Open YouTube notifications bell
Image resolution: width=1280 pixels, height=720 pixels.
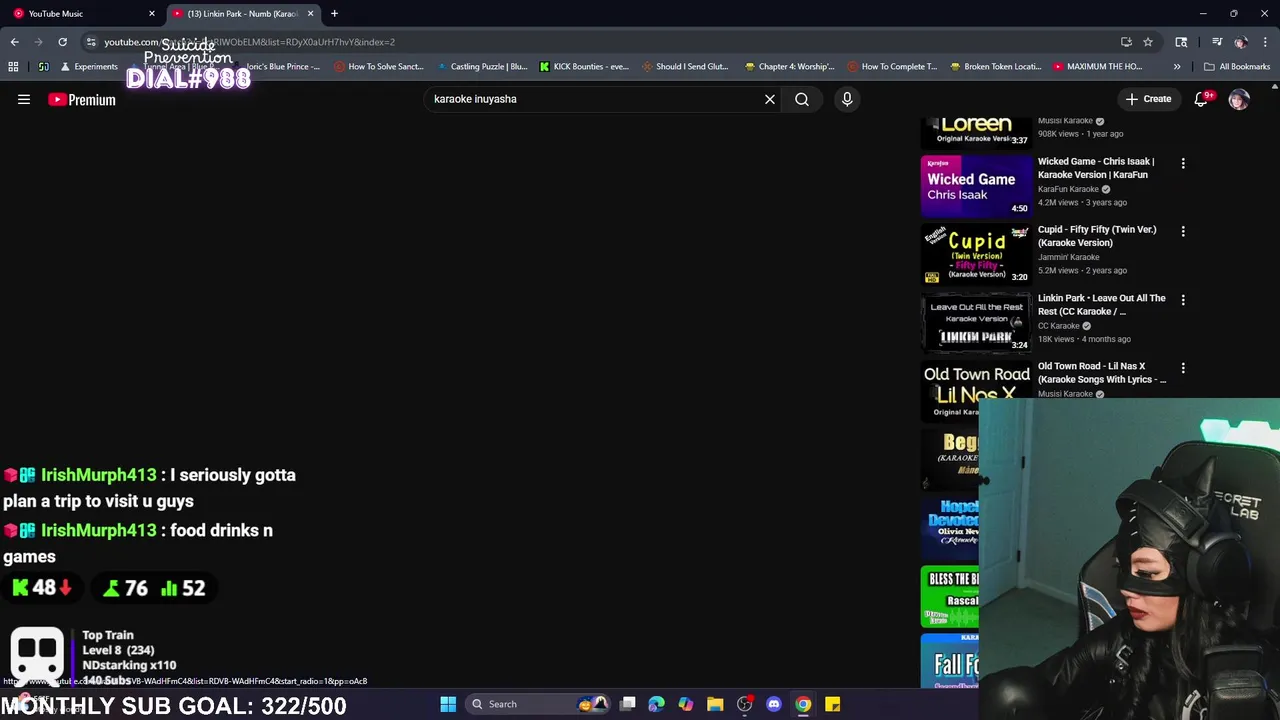coord(1201,99)
